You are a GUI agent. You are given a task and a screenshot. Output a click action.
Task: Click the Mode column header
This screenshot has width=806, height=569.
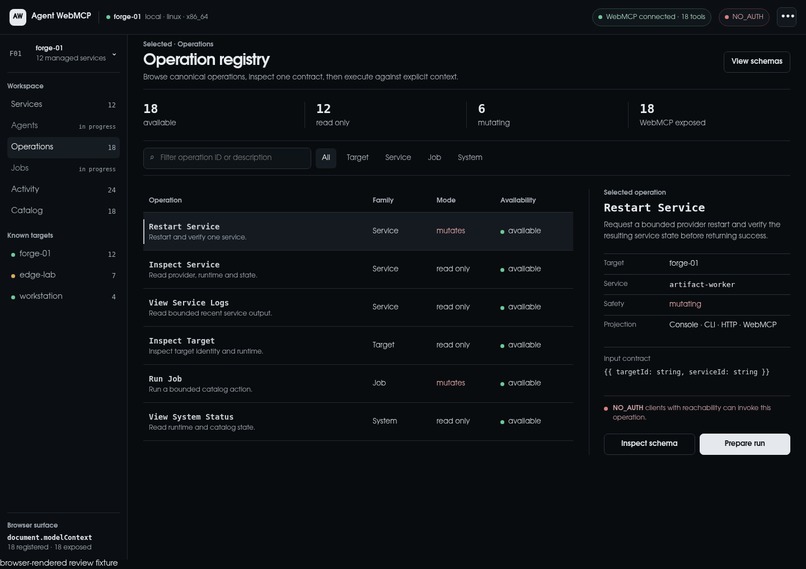pos(446,200)
